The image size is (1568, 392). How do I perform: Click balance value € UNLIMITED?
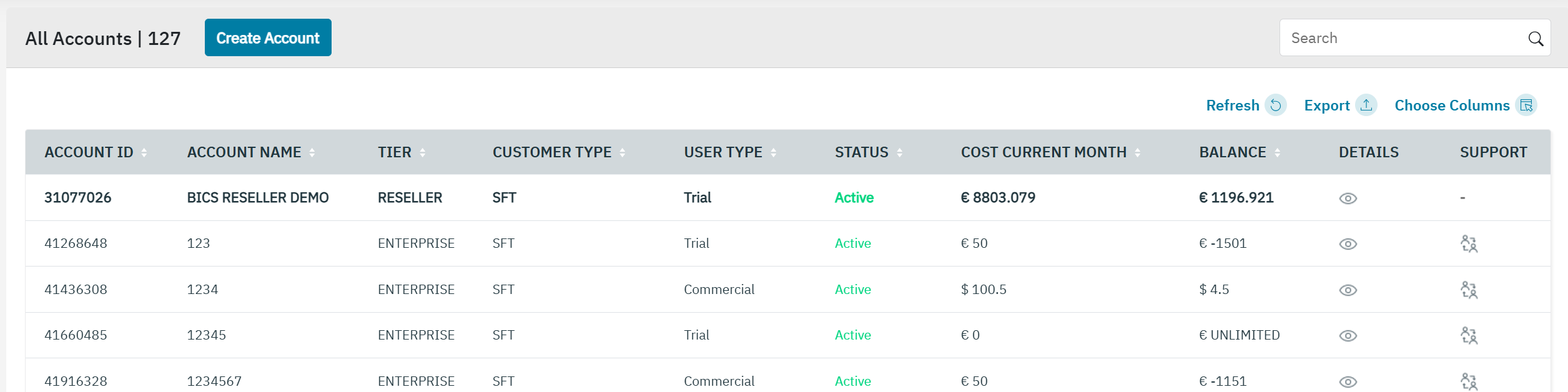(1239, 335)
